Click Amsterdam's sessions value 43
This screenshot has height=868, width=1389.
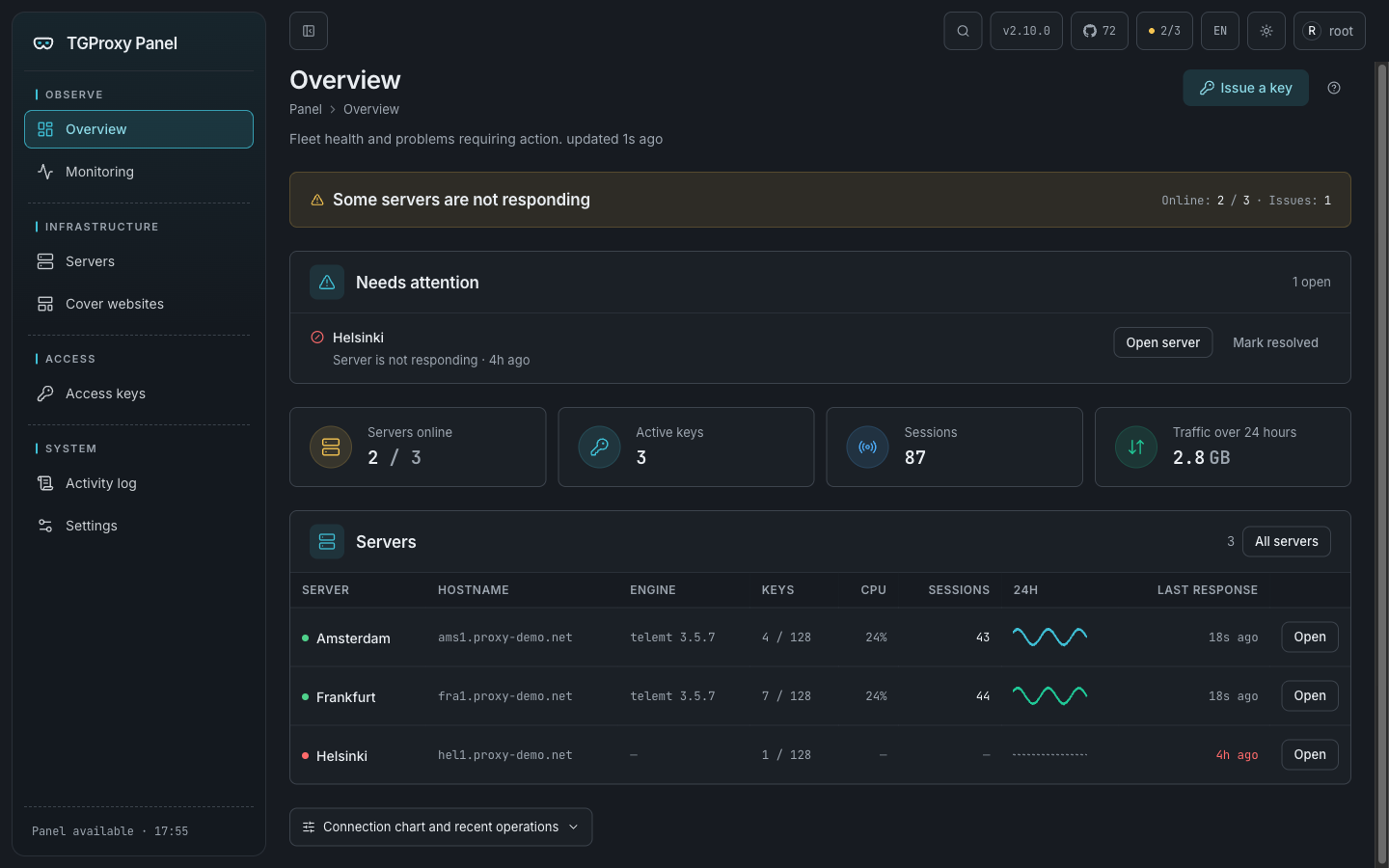tap(983, 637)
